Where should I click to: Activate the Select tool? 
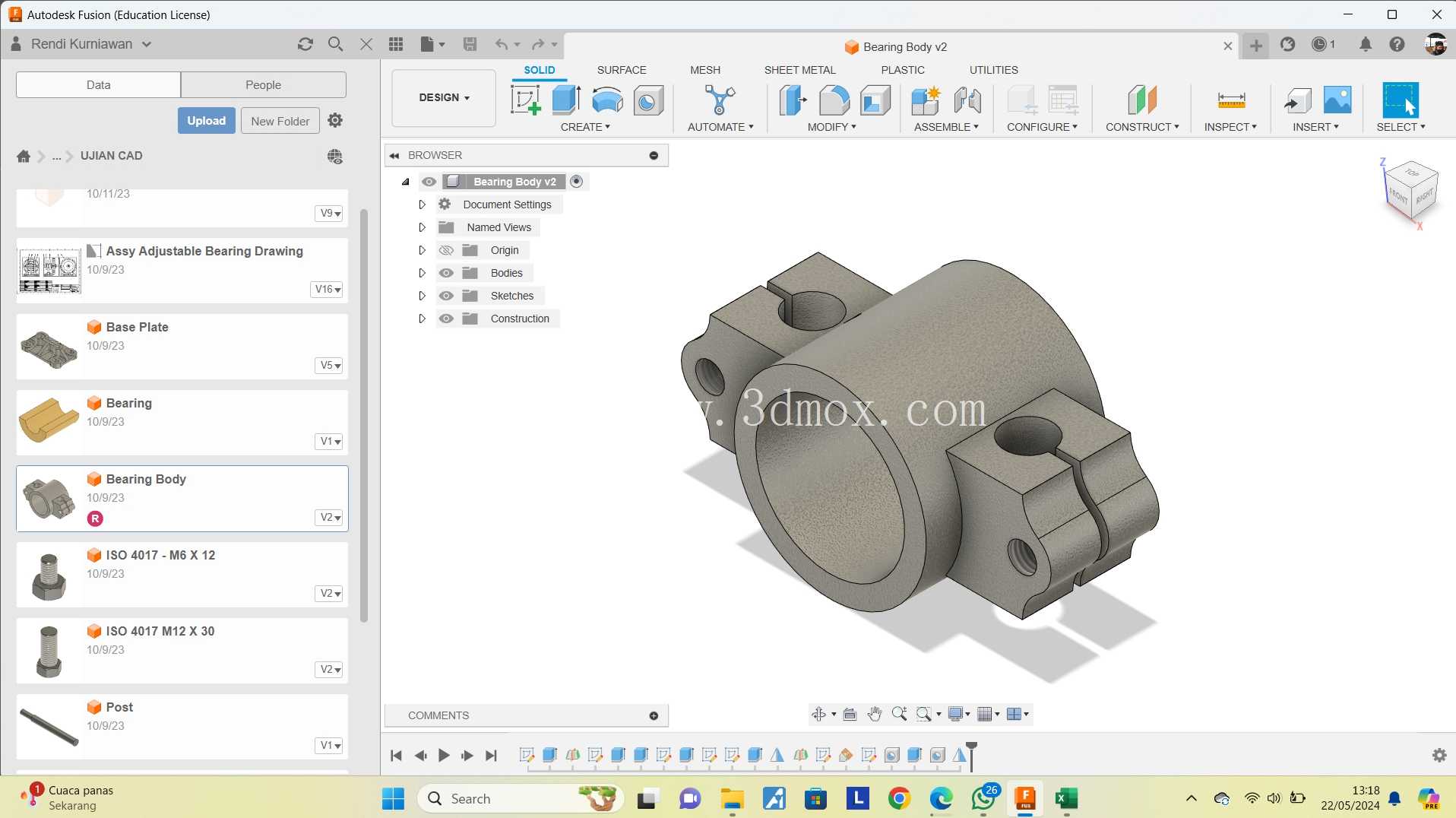tap(1401, 100)
